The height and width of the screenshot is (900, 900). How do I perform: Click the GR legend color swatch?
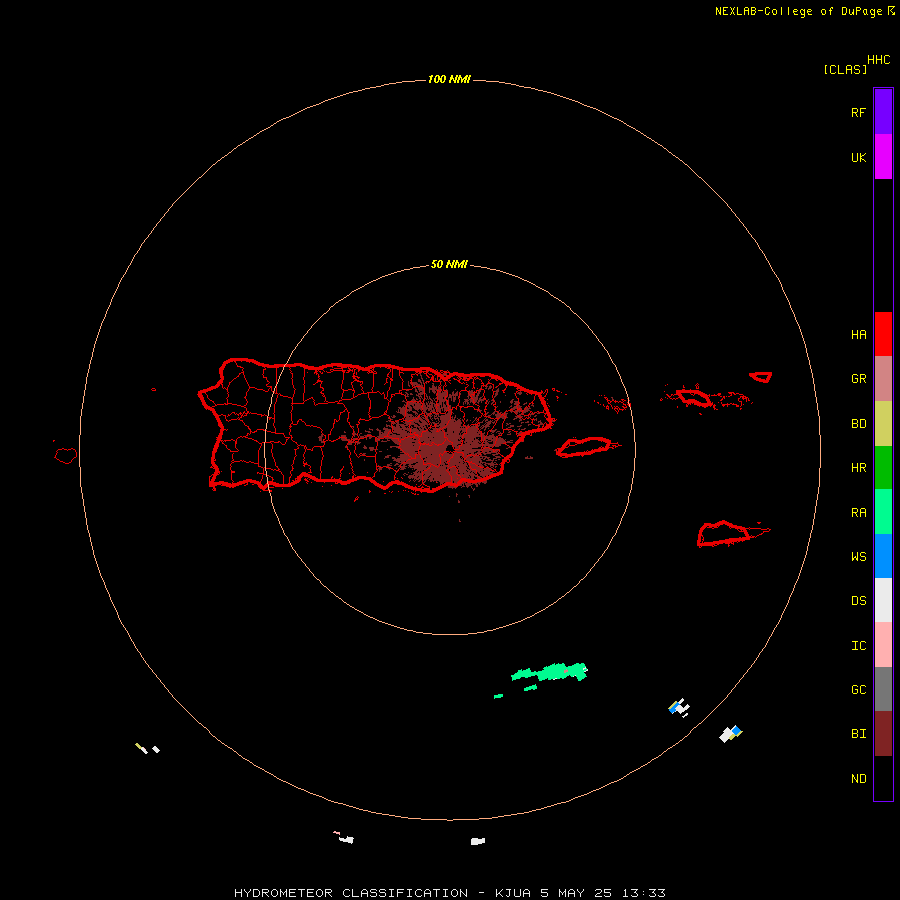(883, 379)
